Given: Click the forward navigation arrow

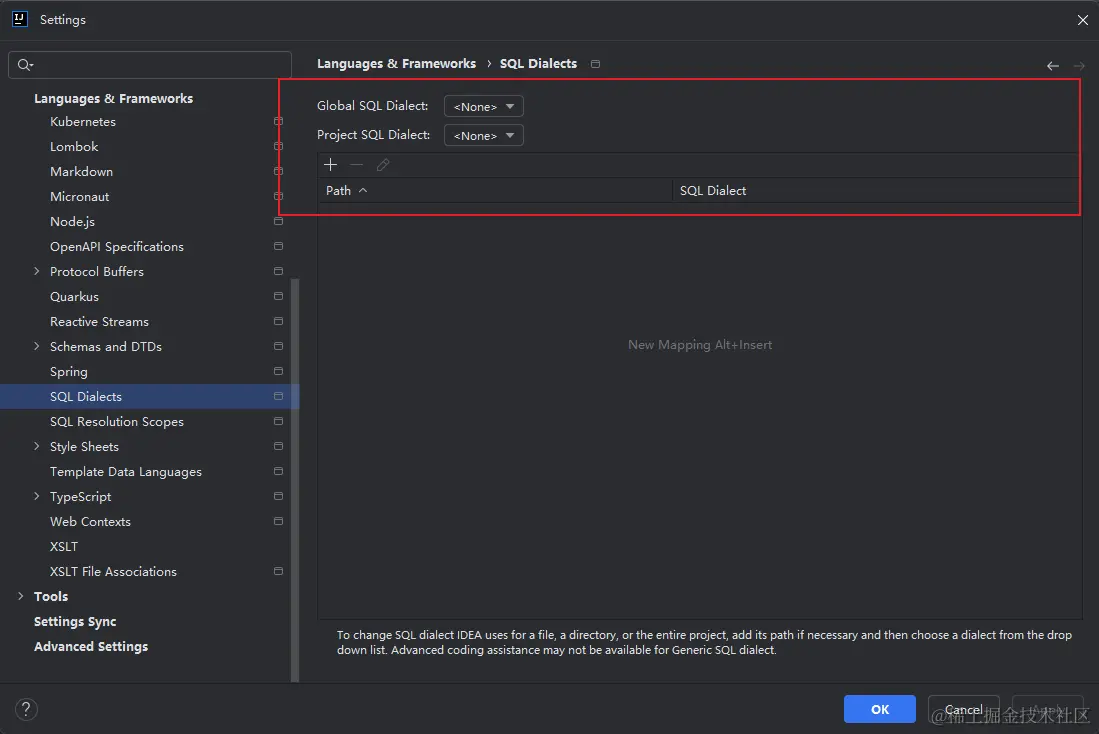Looking at the screenshot, I should click(x=1078, y=64).
